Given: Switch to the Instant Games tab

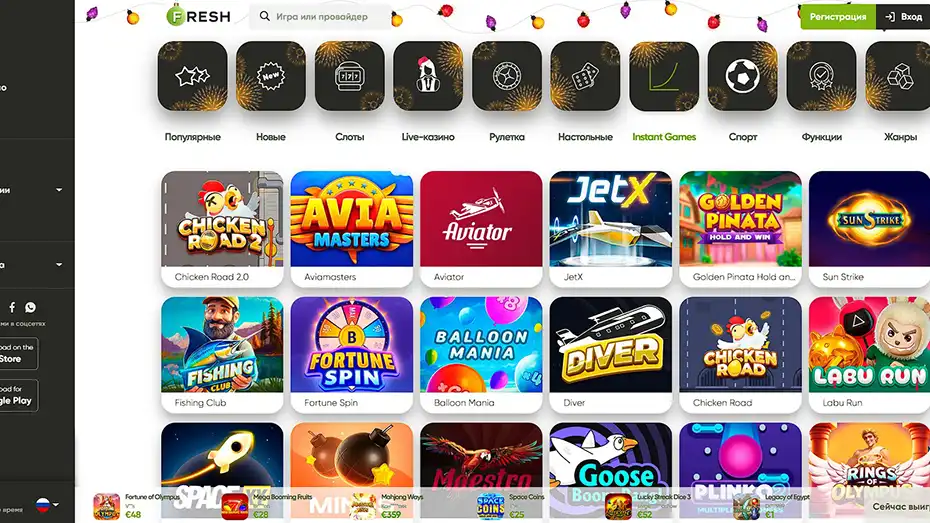Looking at the screenshot, I should tap(664, 137).
